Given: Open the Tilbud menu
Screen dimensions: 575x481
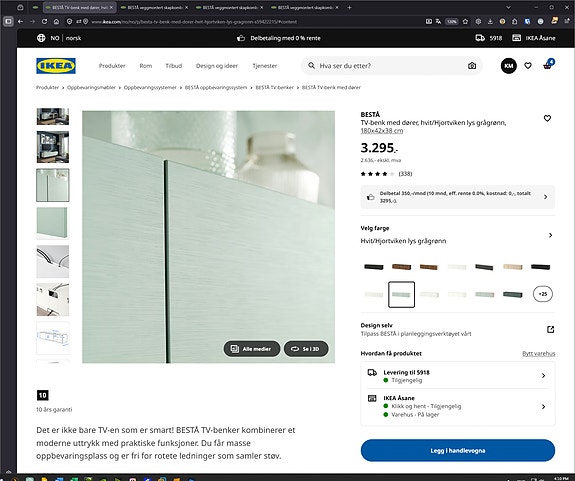Looking at the screenshot, I should point(173,66).
